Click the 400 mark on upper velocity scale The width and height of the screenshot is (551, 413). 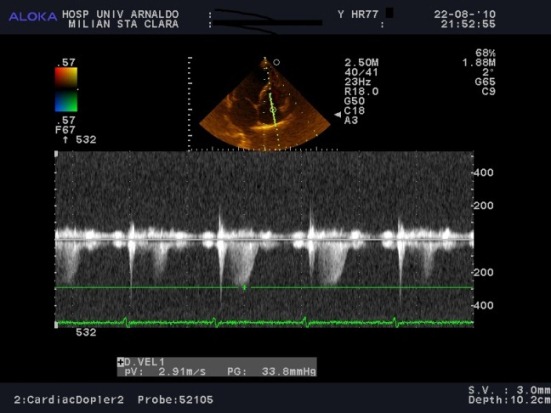(x=484, y=173)
